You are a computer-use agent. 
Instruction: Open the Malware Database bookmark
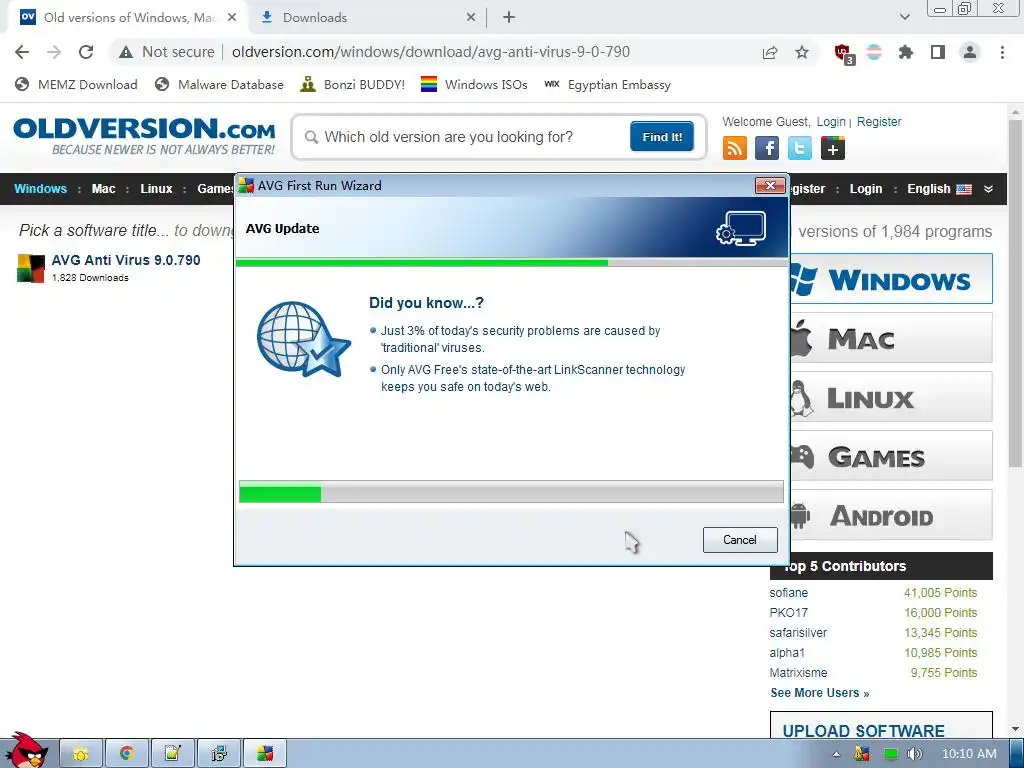click(219, 84)
